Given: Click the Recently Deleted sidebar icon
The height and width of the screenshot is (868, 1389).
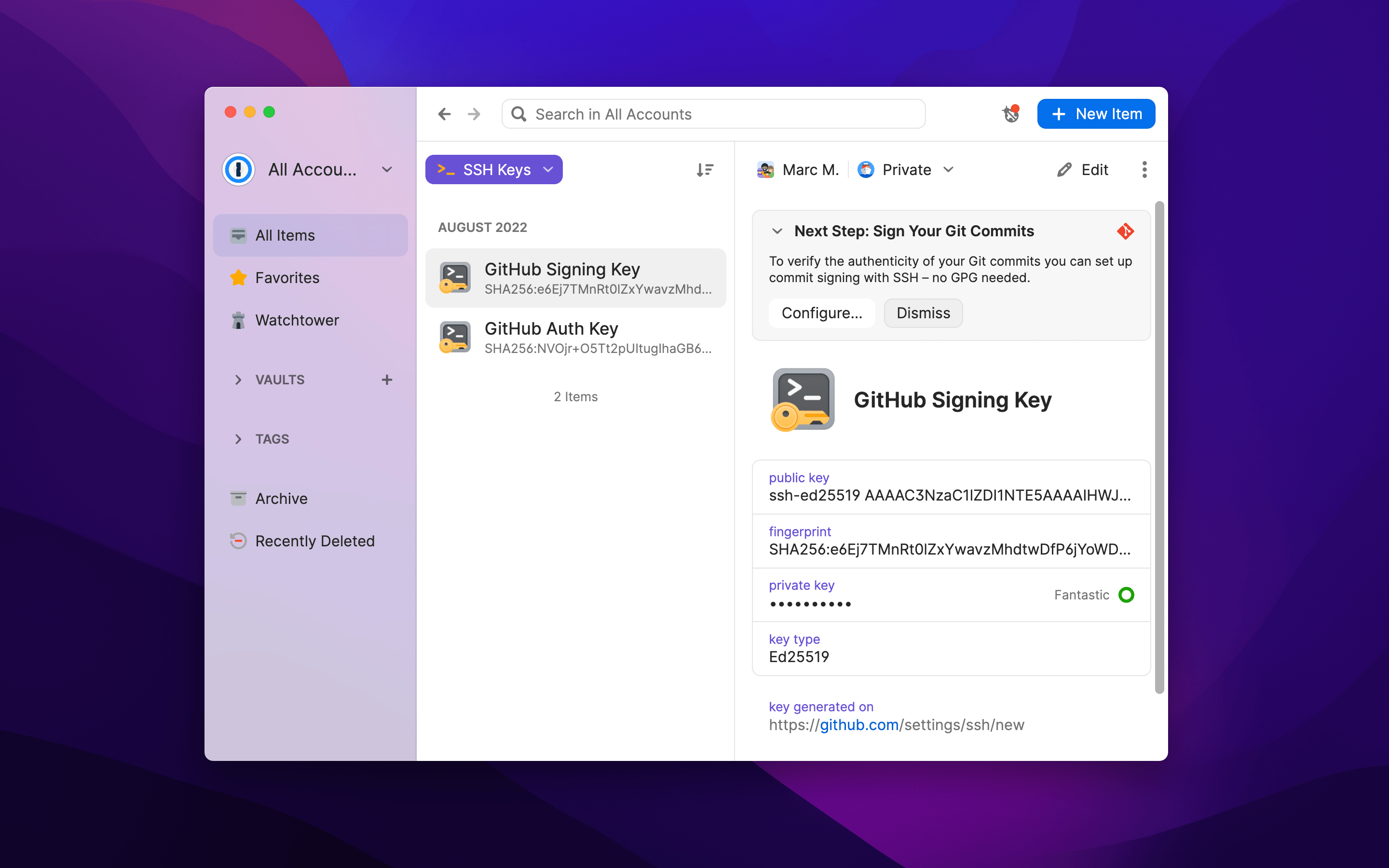Looking at the screenshot, I should 237,541.
